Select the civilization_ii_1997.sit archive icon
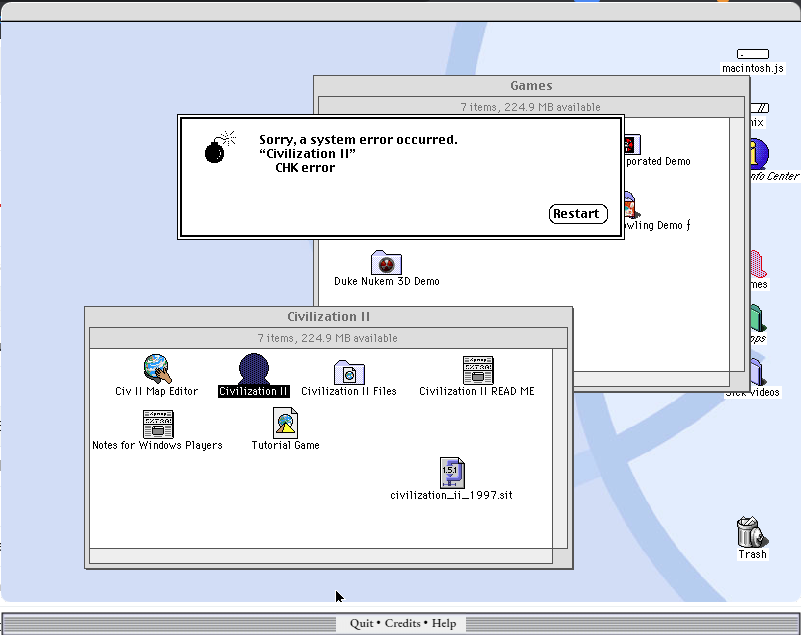This screenshot has height=635, width=801. [452, 473]
